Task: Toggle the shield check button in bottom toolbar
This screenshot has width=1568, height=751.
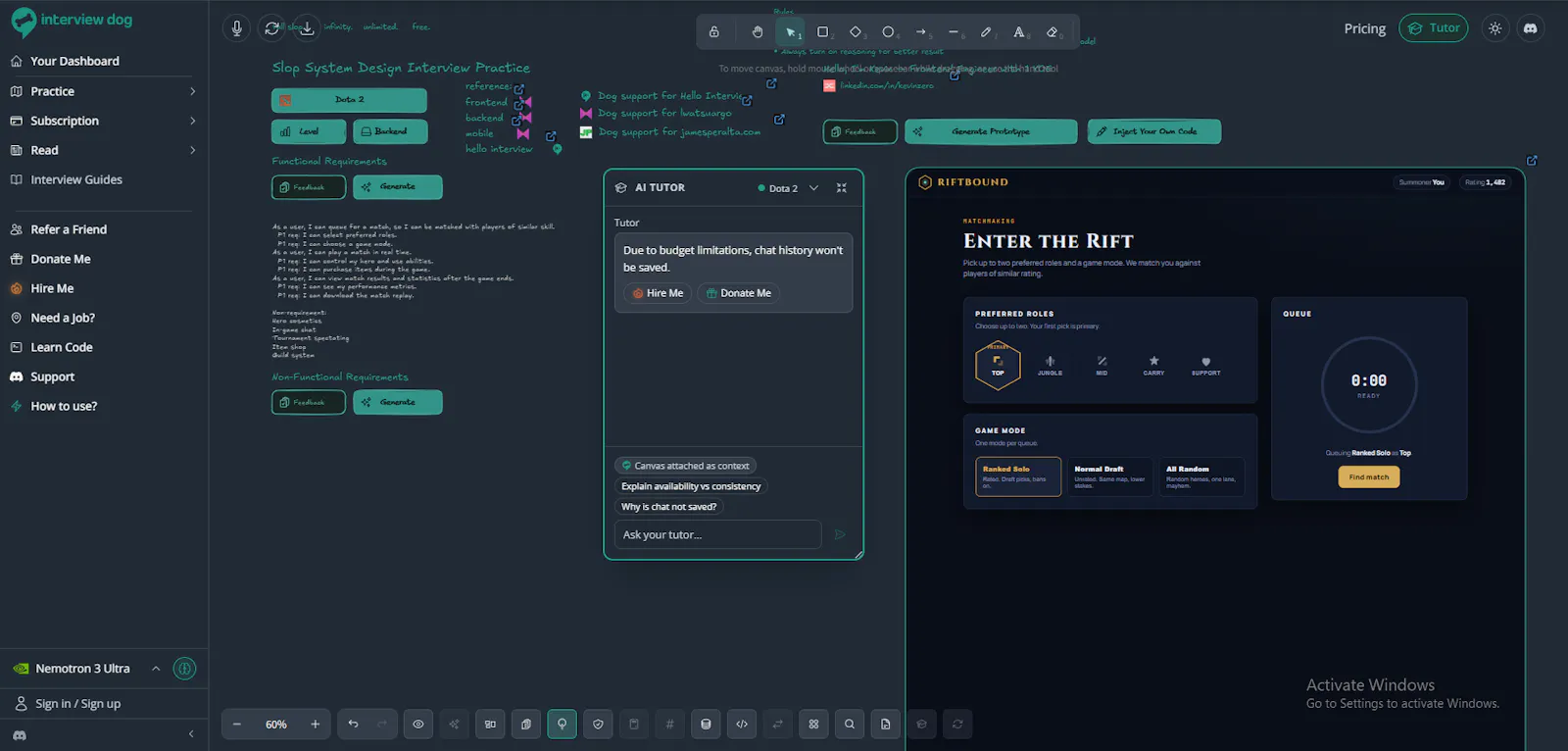Action: tap(598, 725)
